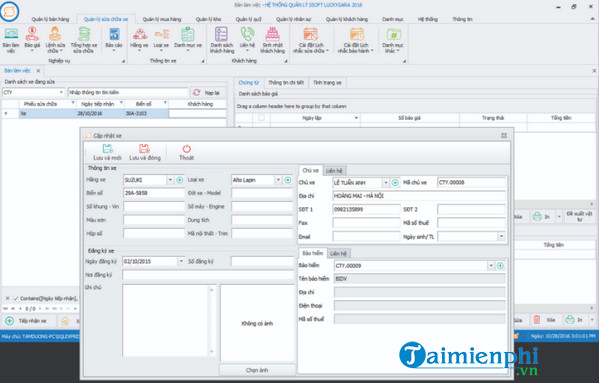Remove filter with X beside Contains
The height and width of the screenshot is (383, 599).
pos(7,298)
